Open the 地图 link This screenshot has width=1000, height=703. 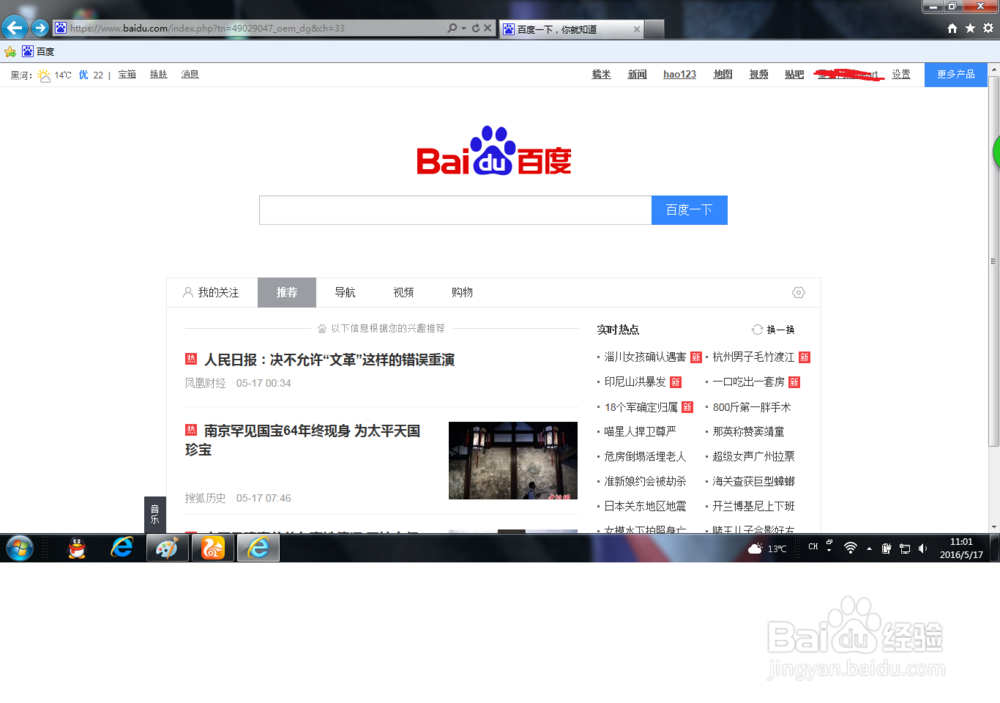723,75
